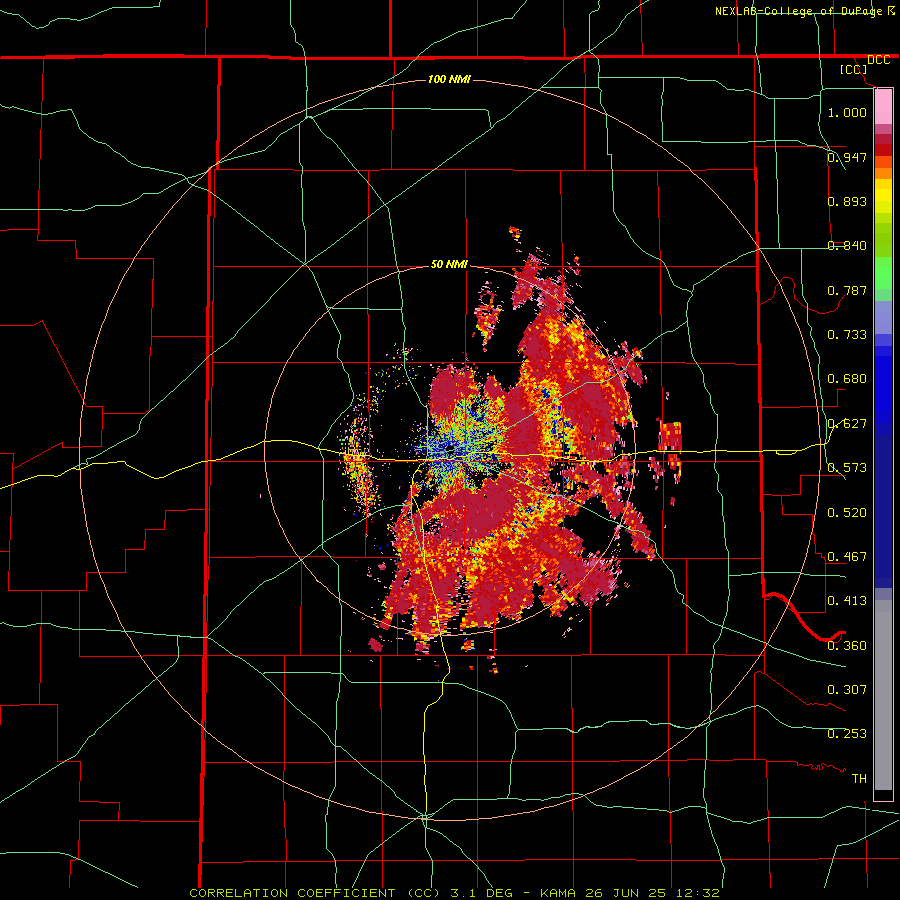The height and width of the screenshot is (900, 900).
Task: Click the 0.307 scale value
Action: (x=847, y=689)
